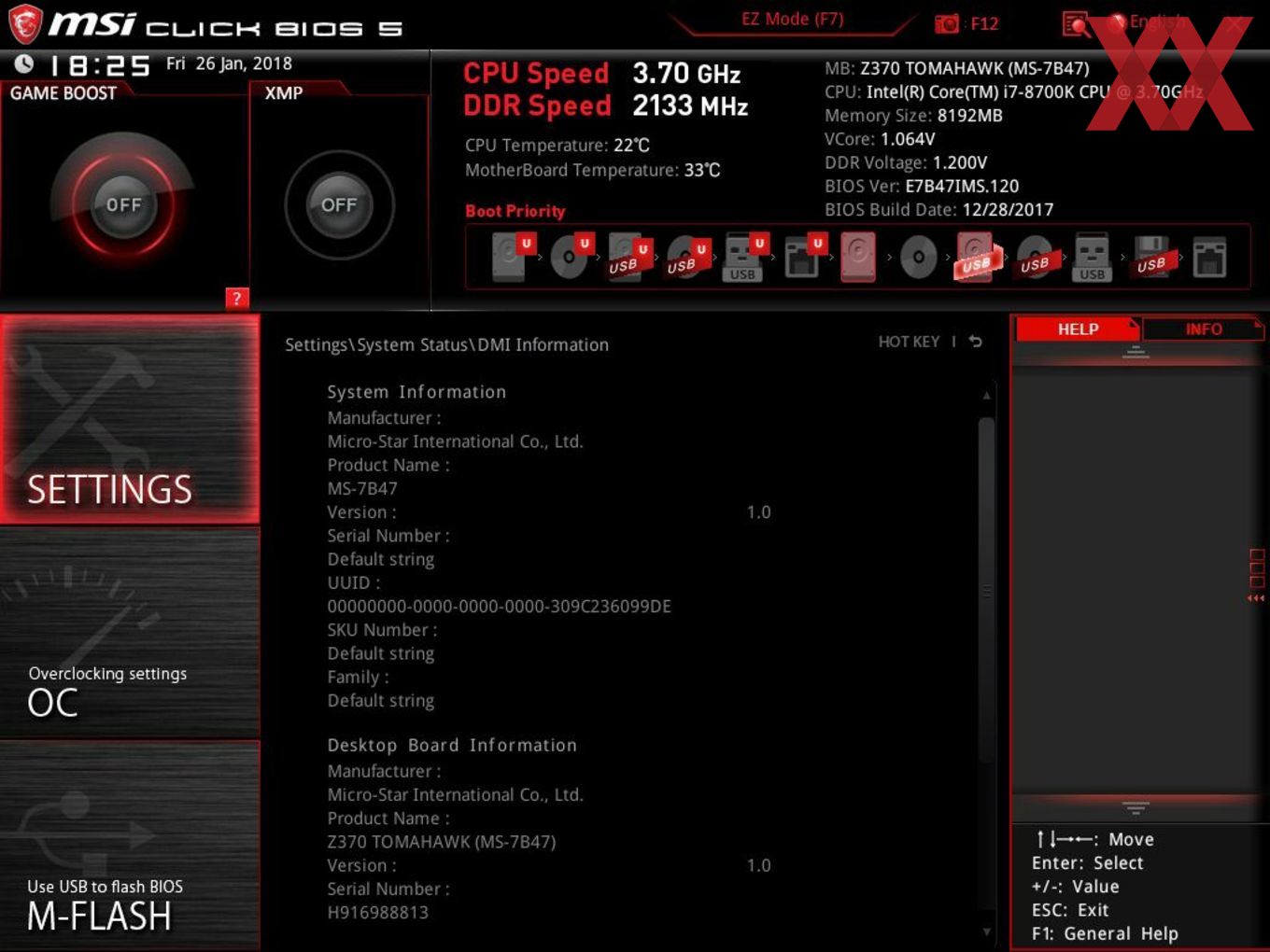Click the time display 18:25
1270x952 pixels.
100,65
